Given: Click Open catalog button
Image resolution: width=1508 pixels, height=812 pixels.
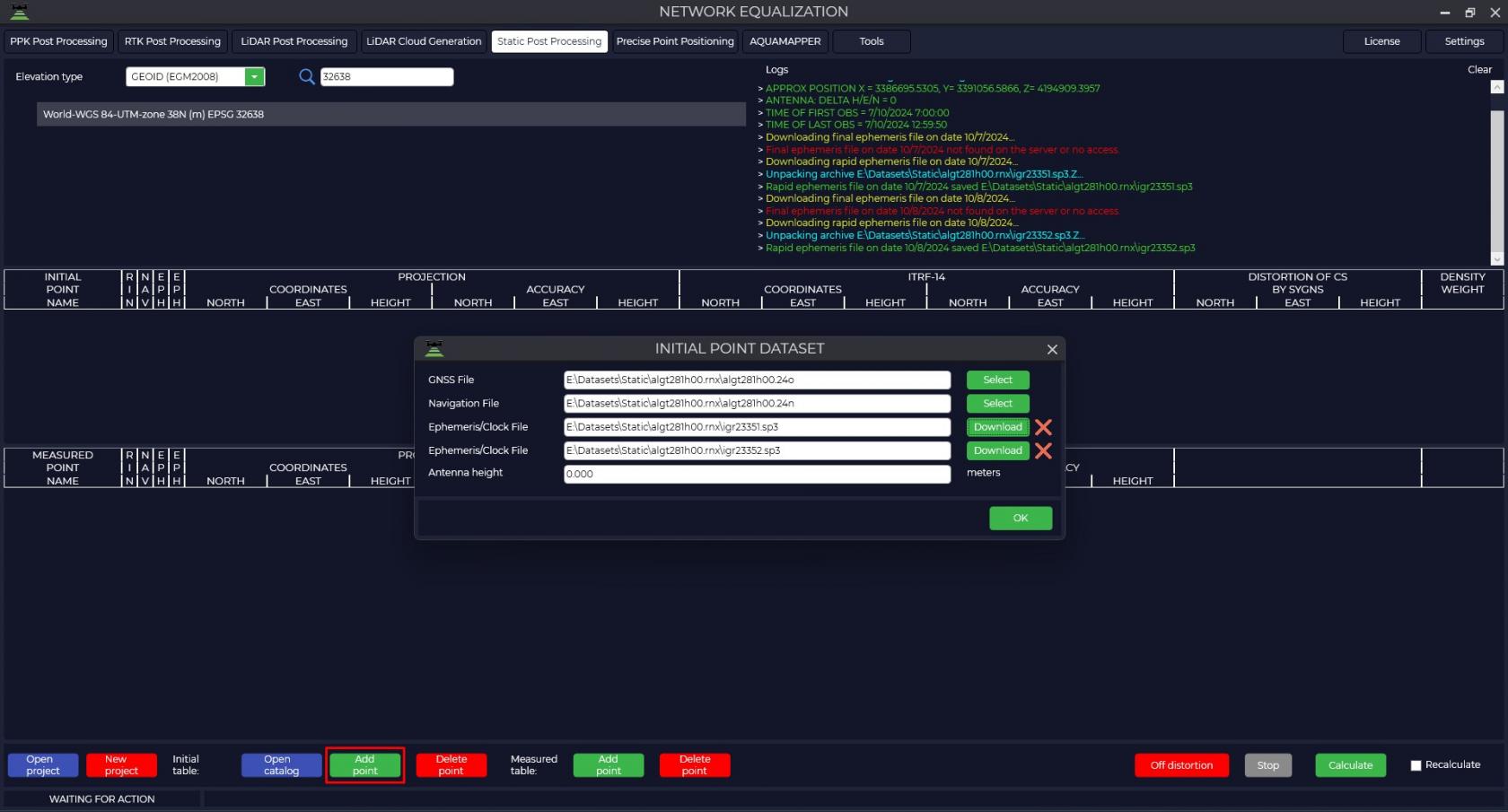Looking at the screenshot, I should point(281,765).
